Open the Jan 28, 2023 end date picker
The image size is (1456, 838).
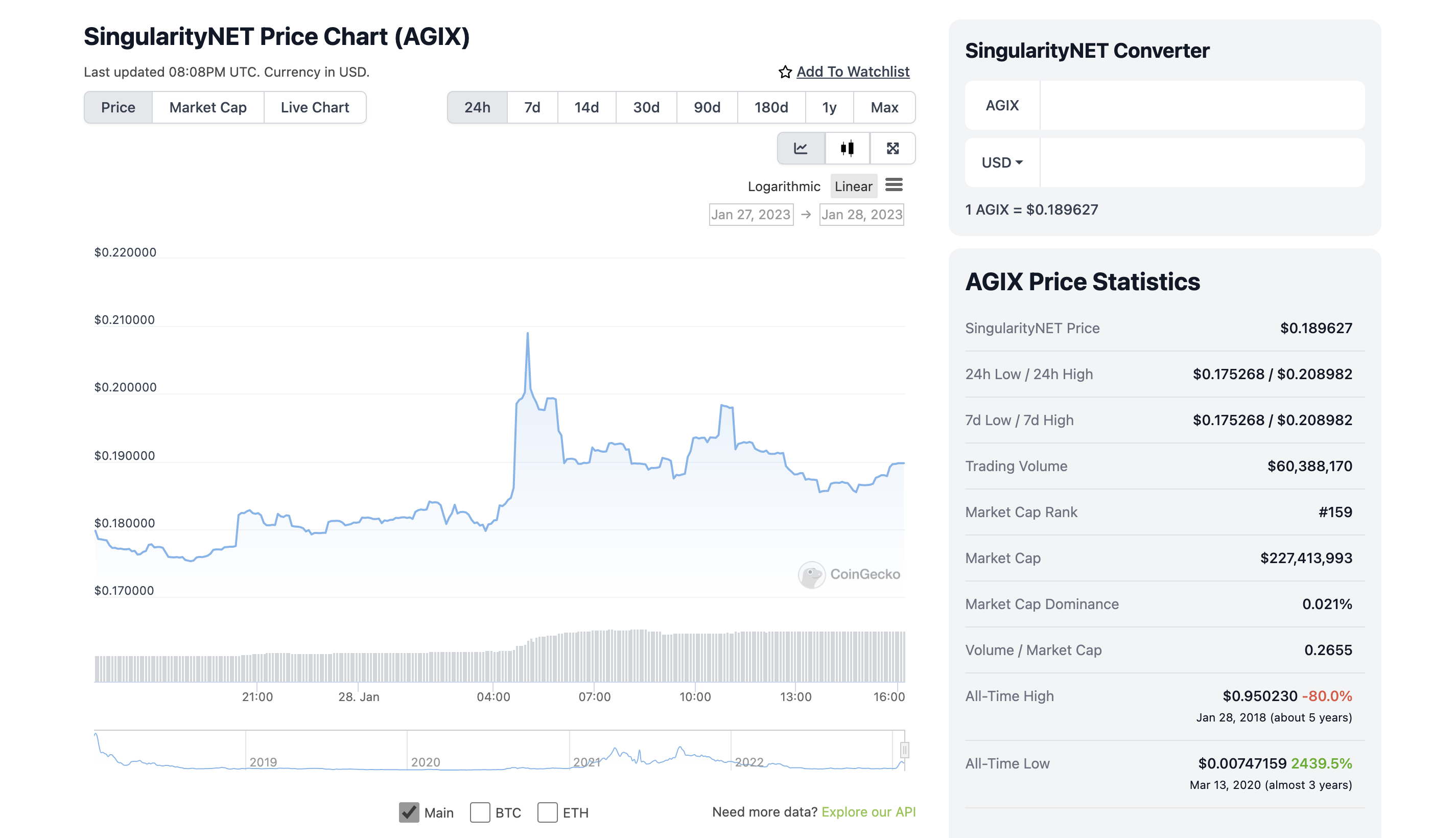(x=861, y=215)
